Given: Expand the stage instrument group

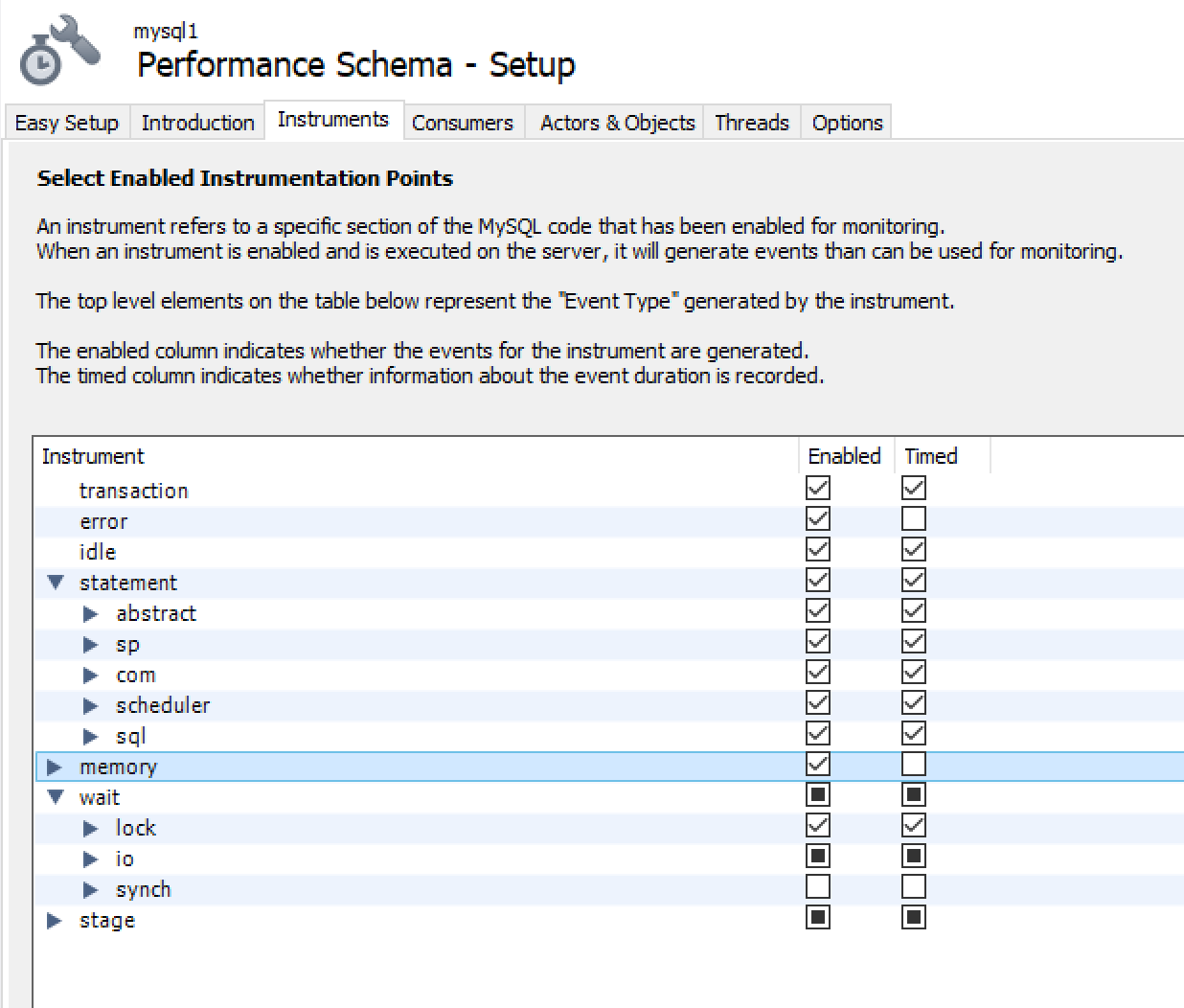Looking at the screenshot, I should pos(55,920).
